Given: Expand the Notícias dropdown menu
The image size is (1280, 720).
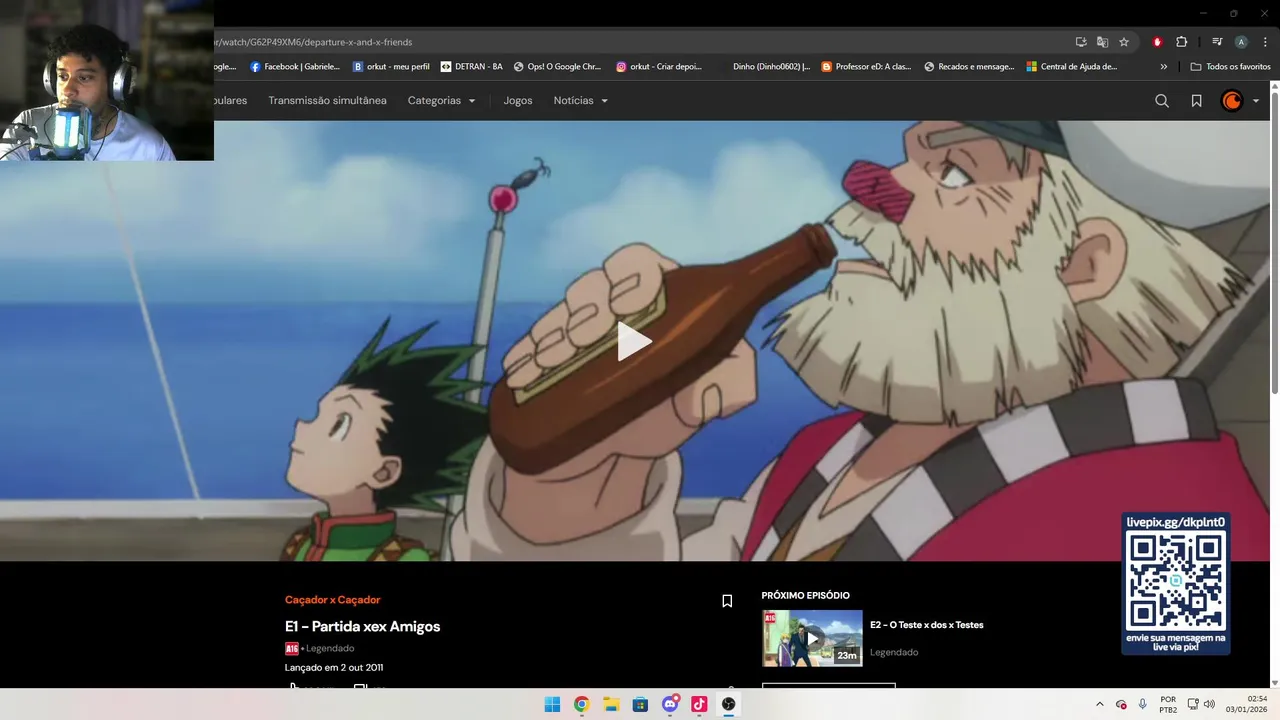Looking at the screenshot, I should tap(581, 101).
